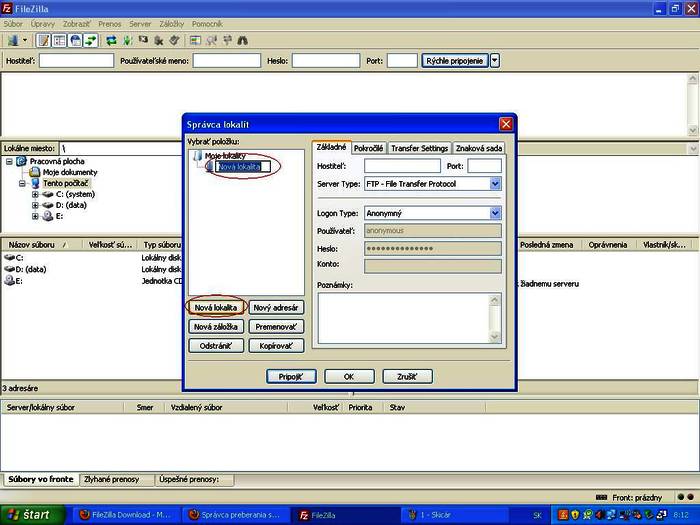This screenshot has height=525, width=700.
Task: Switch to the Transfer Settings tab
Action: coord(419,148)
